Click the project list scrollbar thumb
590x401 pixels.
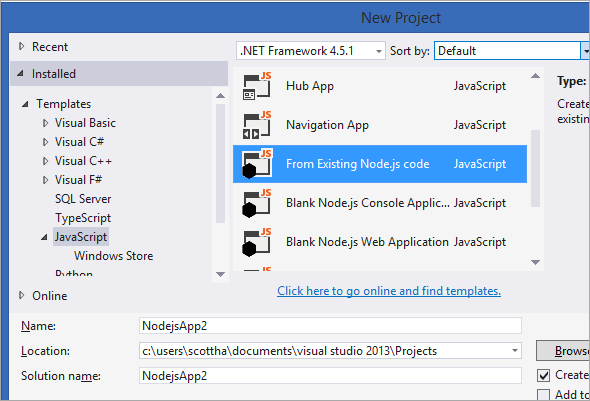pyautogui.click(x=535, y=168)
